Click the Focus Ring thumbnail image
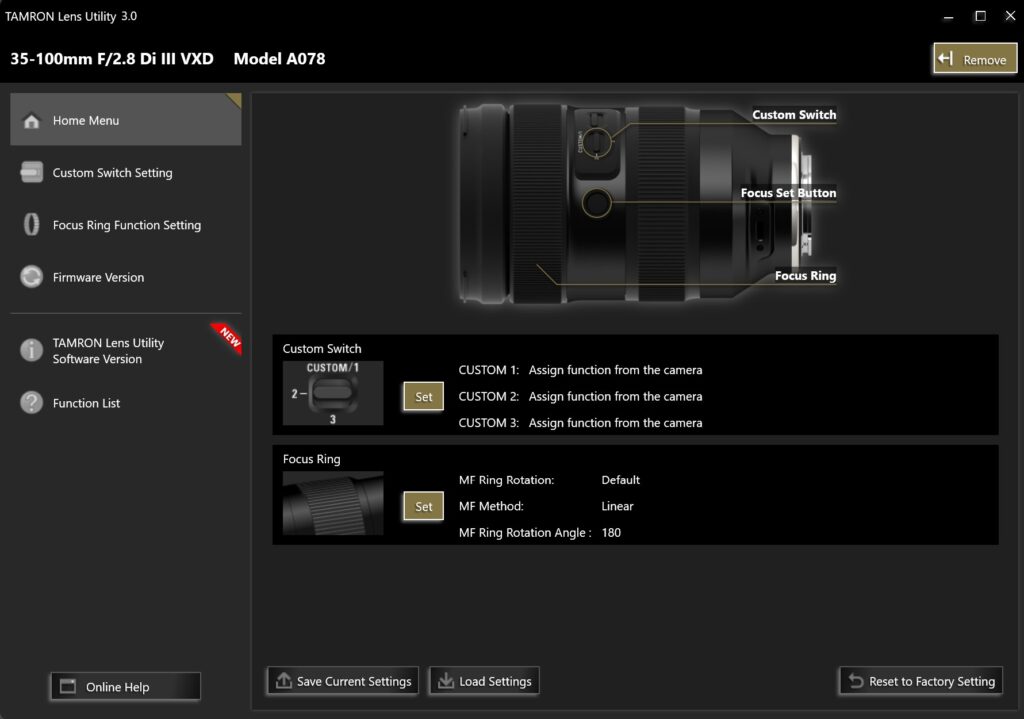Screen dimensions: 1024x719 [333, 503]
